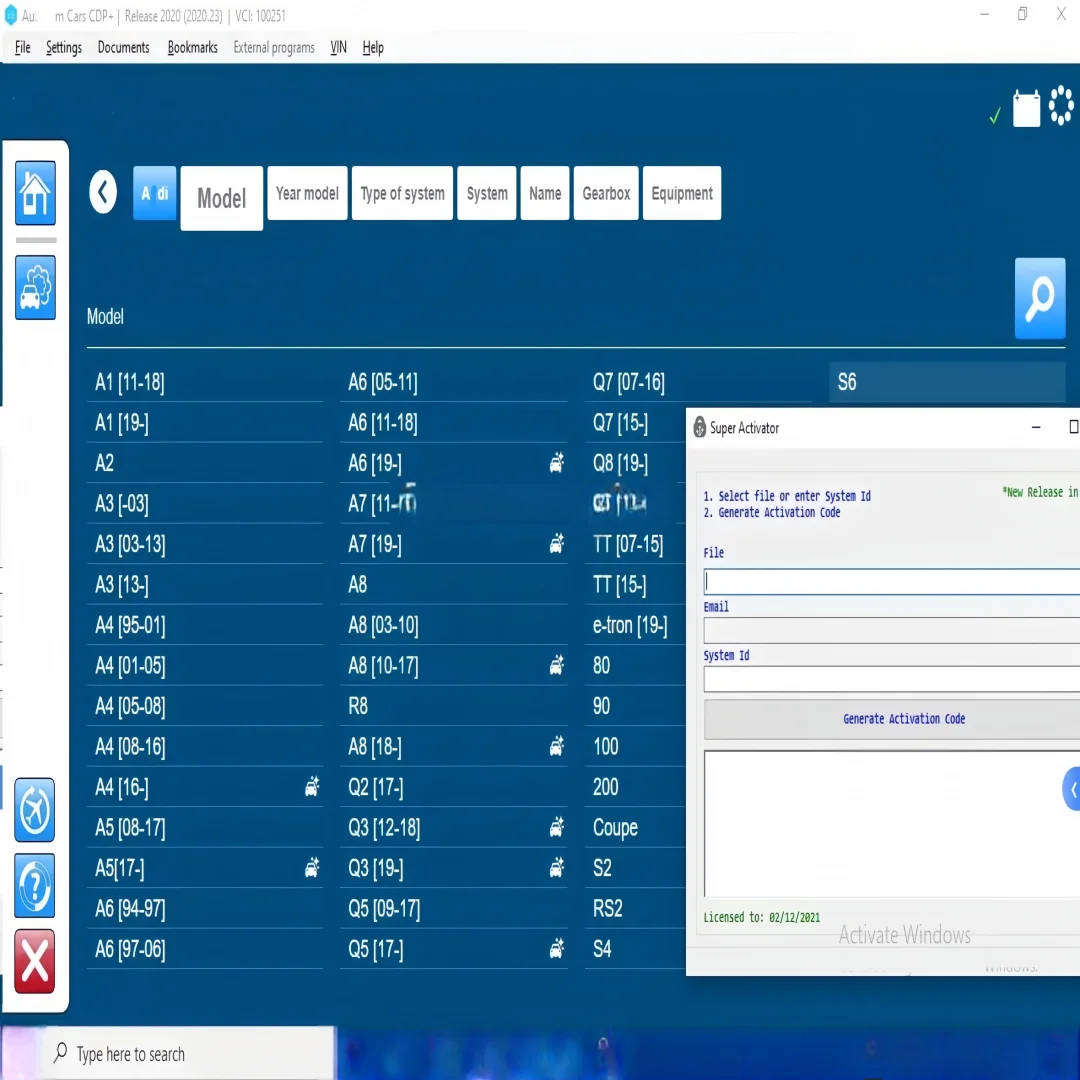Image resolution: width=1080 pixels, height=1080 pixels.
Task: Click the magnifying glass search icon
Action: [x=1039, y=298]
